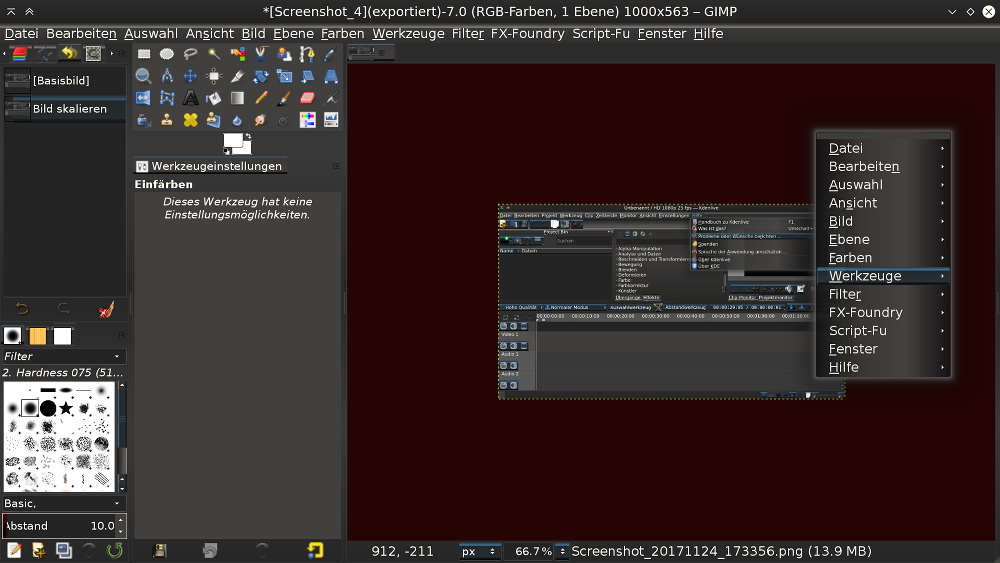This screenshot has height=563, width=1000.
Task: Switch to the Paths dock tab
Action: (x=45, y=54)
